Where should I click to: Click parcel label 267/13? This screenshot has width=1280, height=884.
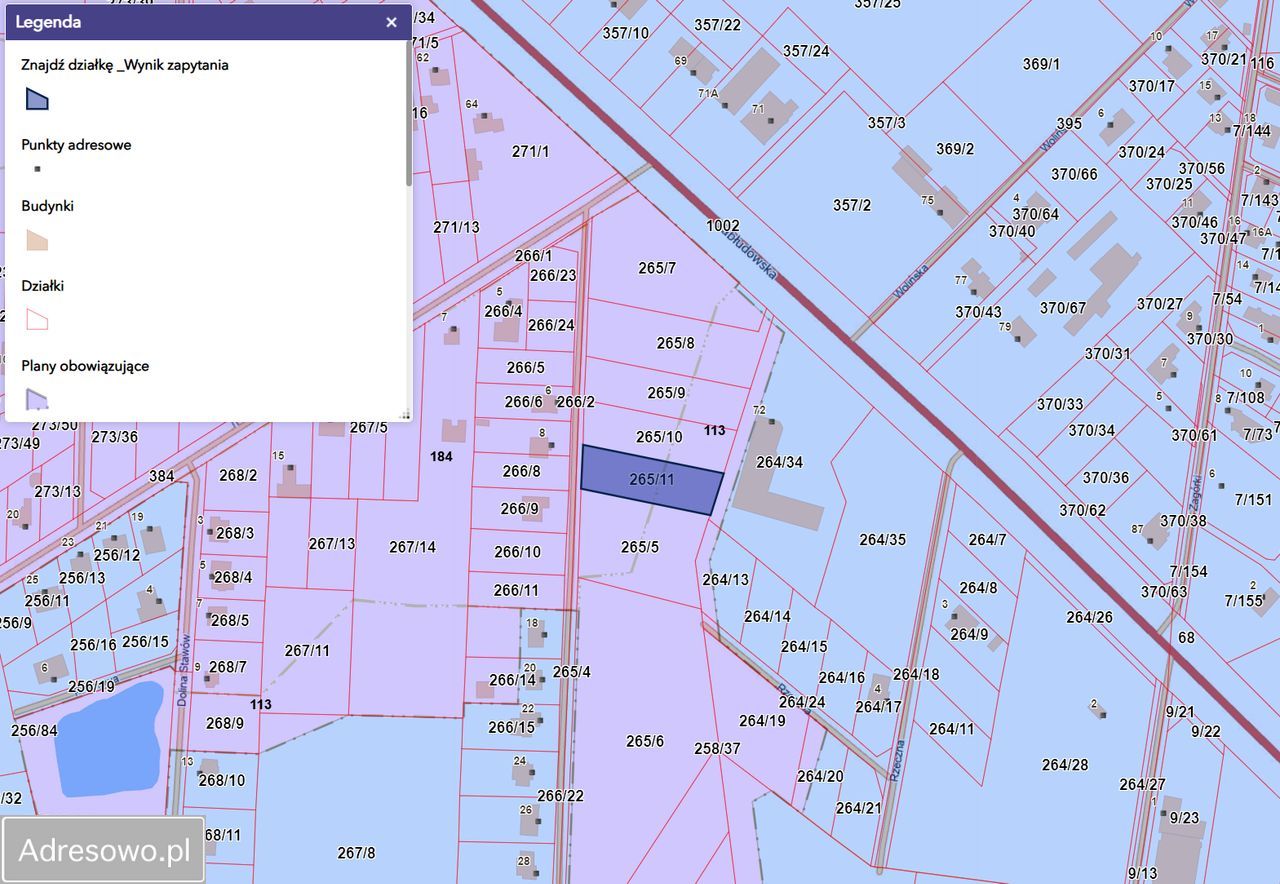(331, 544)
